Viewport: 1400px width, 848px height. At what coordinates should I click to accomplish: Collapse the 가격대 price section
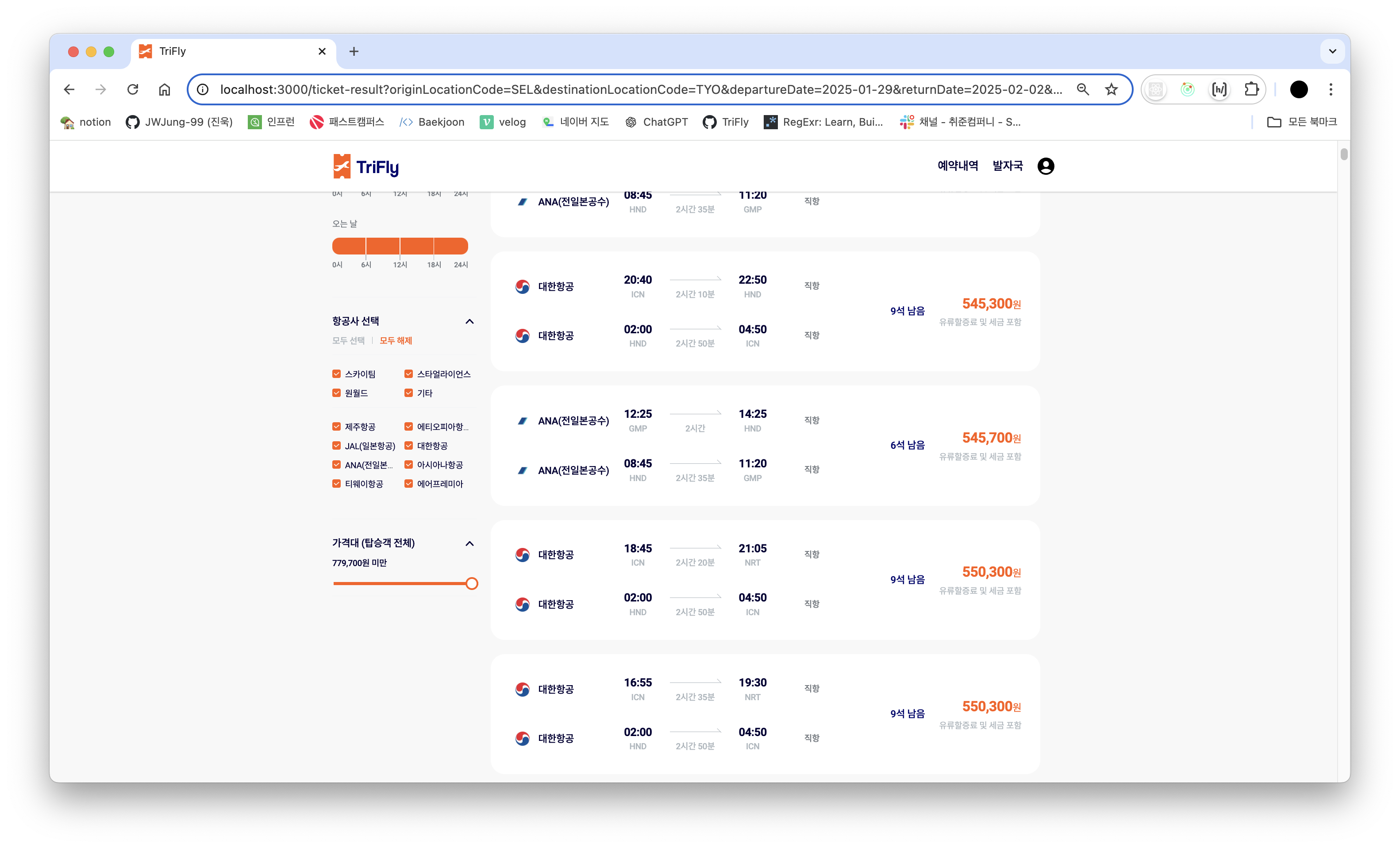click(469, 543)
